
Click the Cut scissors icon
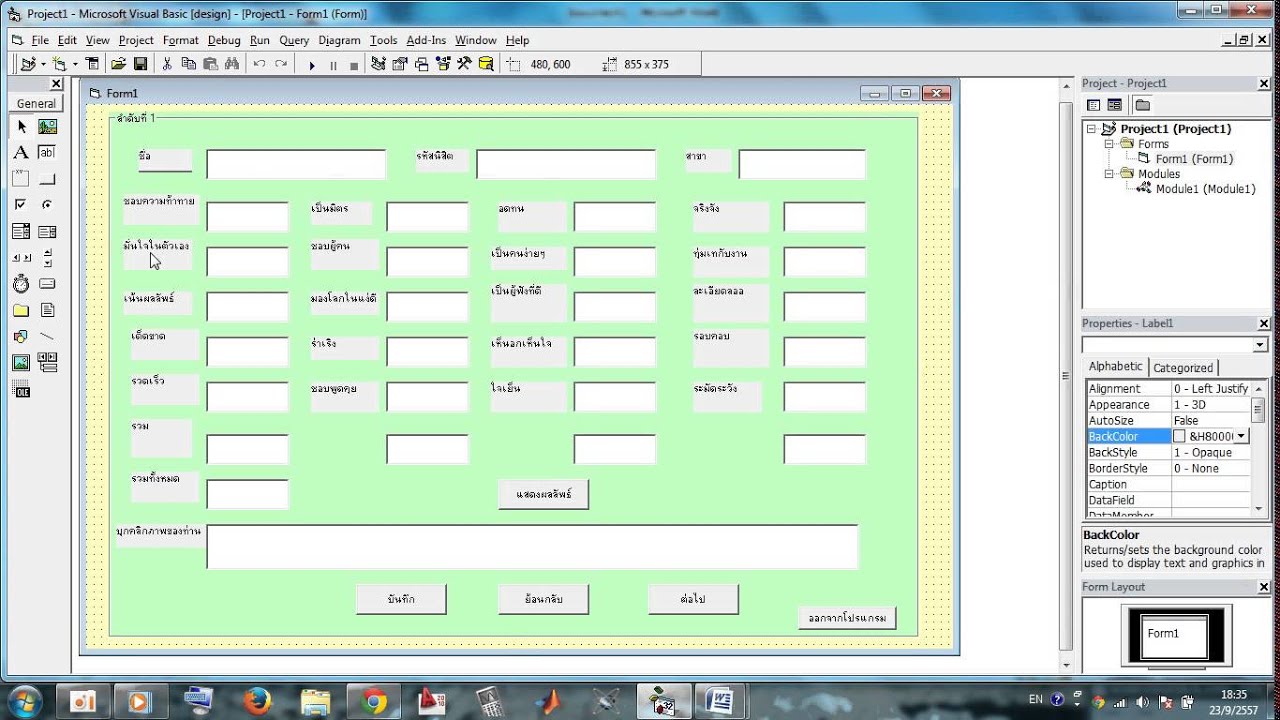tap(167, 64)
